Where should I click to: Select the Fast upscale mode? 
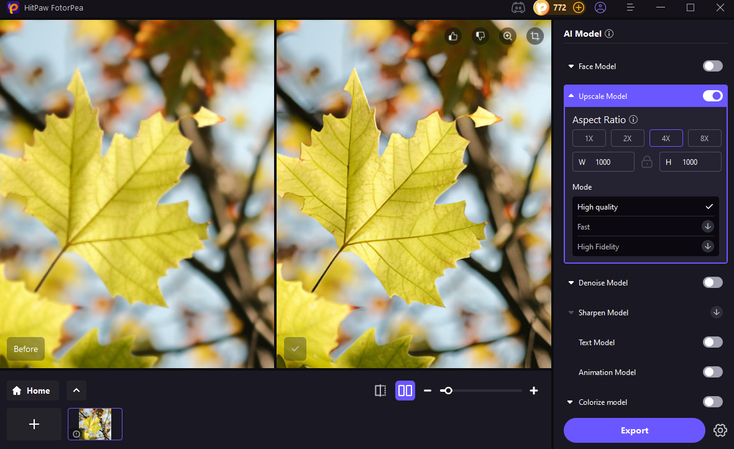644,226
